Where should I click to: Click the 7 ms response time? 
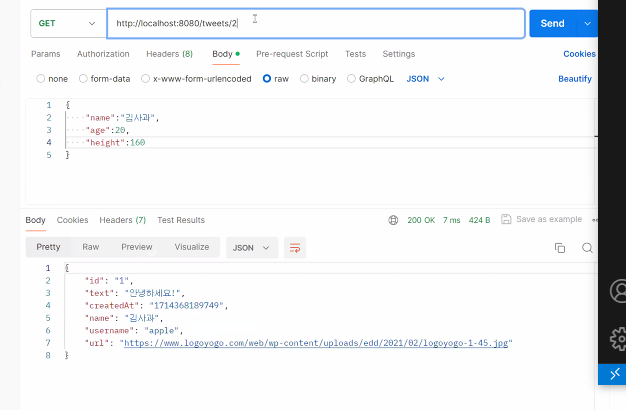[452, 220]
